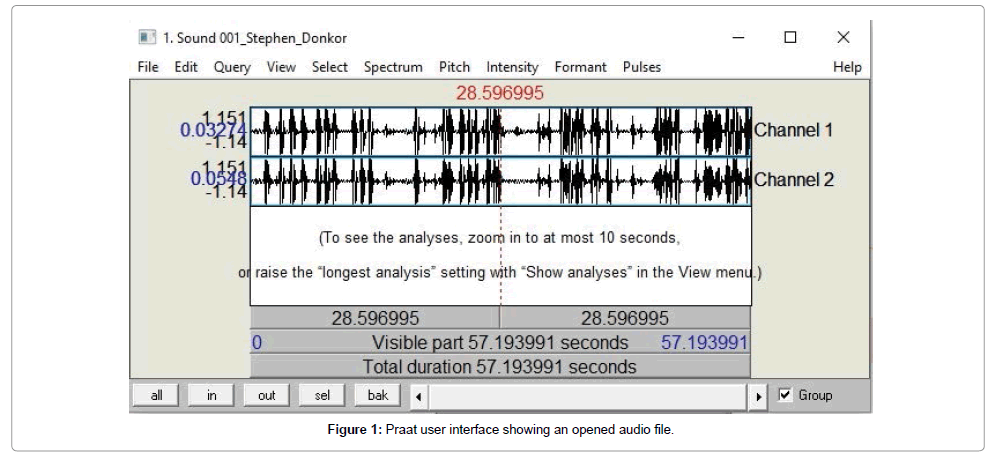Open the Formant menu
The image size is (992, 459).
tap(580, 67)
